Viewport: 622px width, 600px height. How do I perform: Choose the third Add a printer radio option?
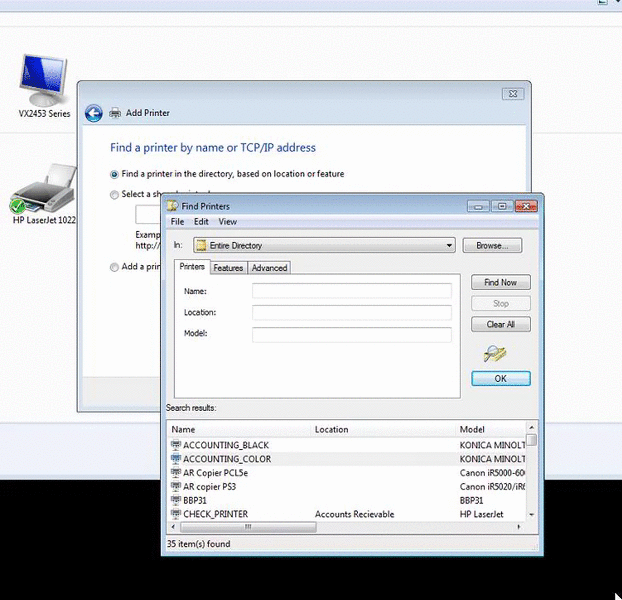click(115, 267)
